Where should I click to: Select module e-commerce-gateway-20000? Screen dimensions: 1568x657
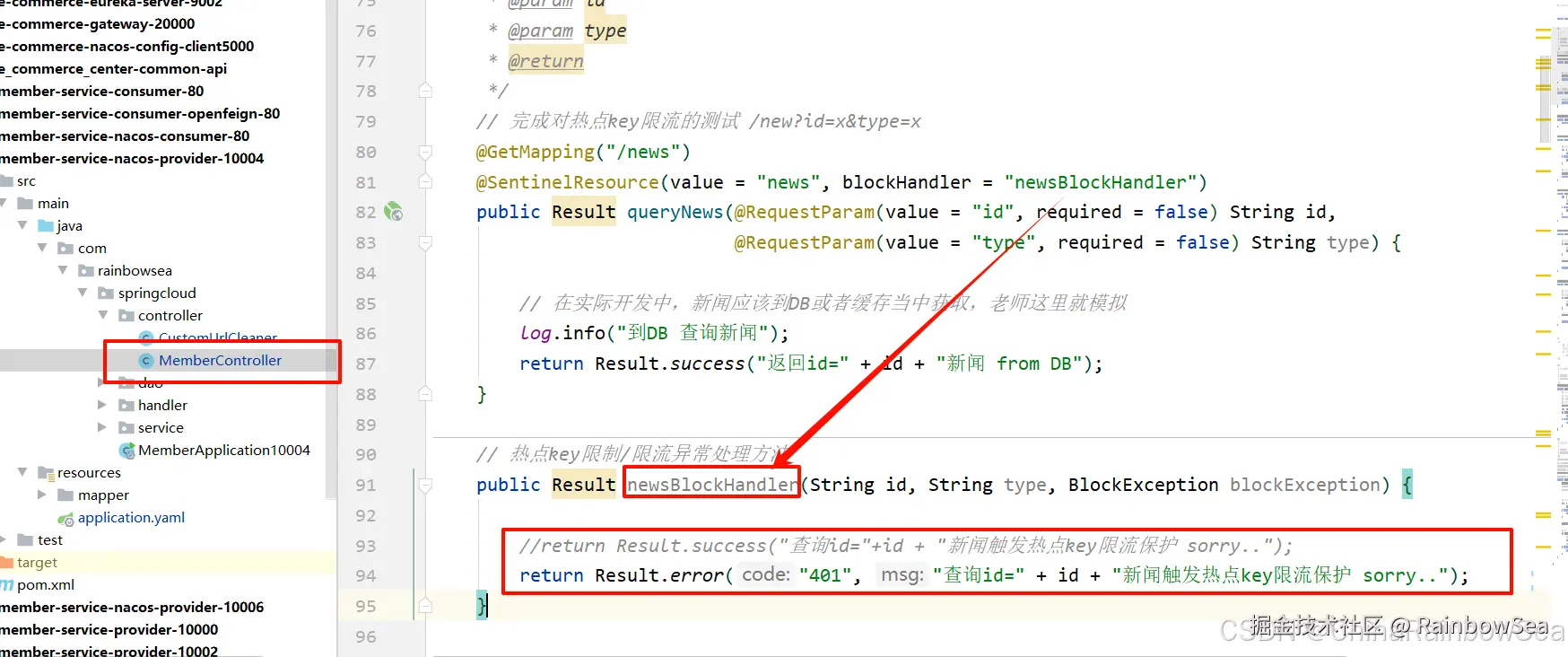click(97, 23)
